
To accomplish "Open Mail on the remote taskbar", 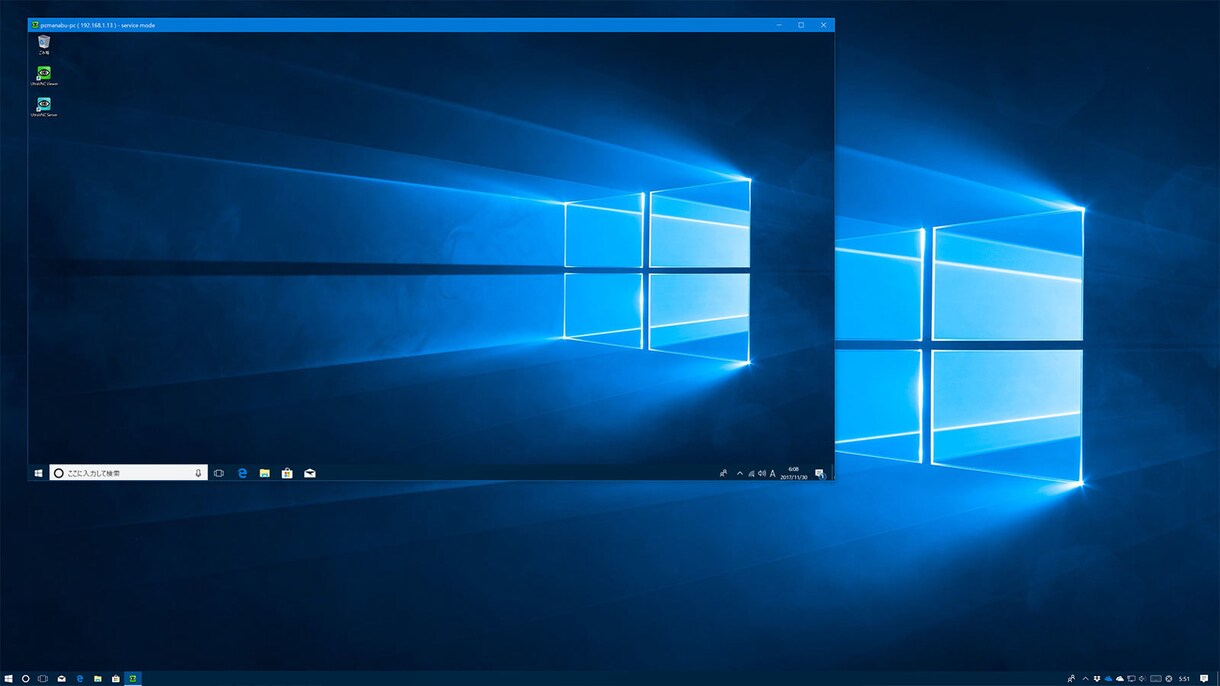I will tap(310, 473).
